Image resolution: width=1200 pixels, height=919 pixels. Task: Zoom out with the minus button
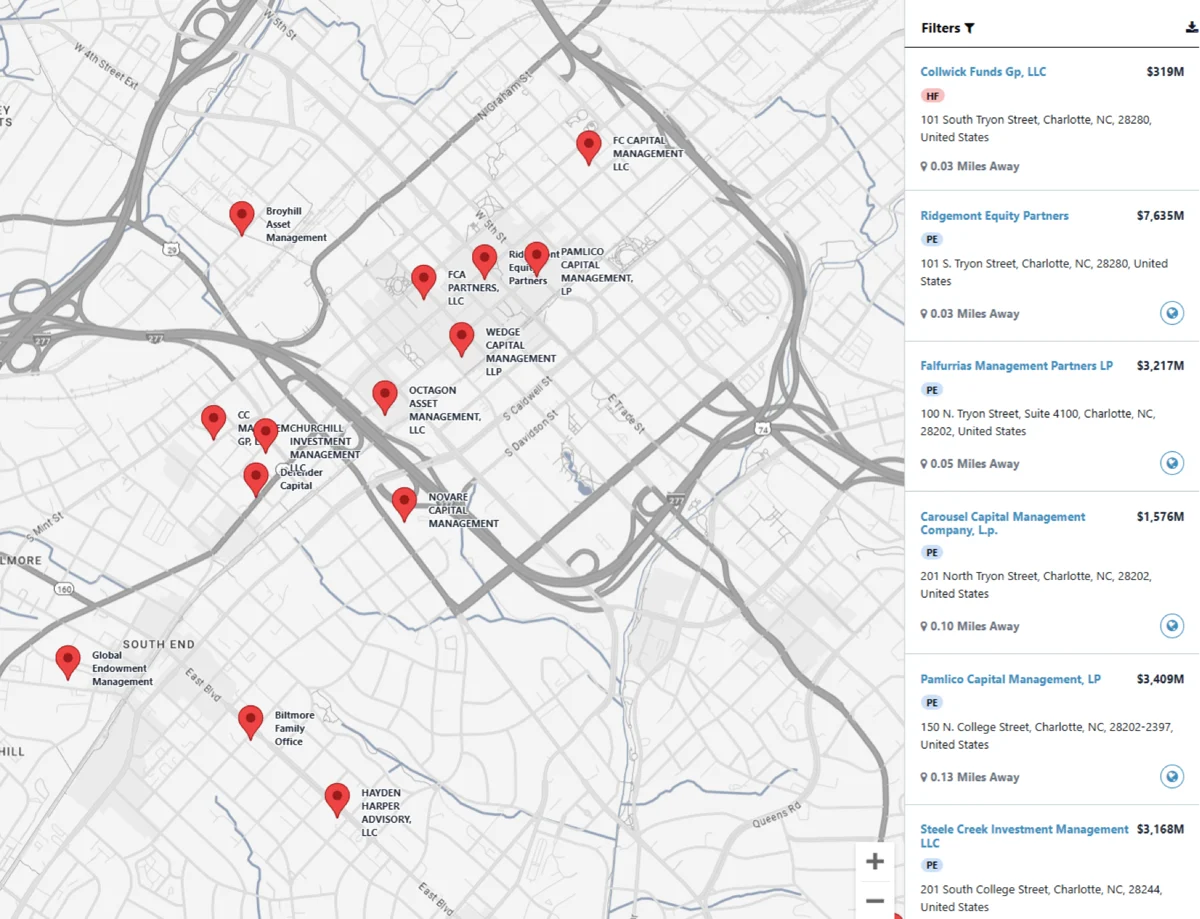[x=875, y=900]
